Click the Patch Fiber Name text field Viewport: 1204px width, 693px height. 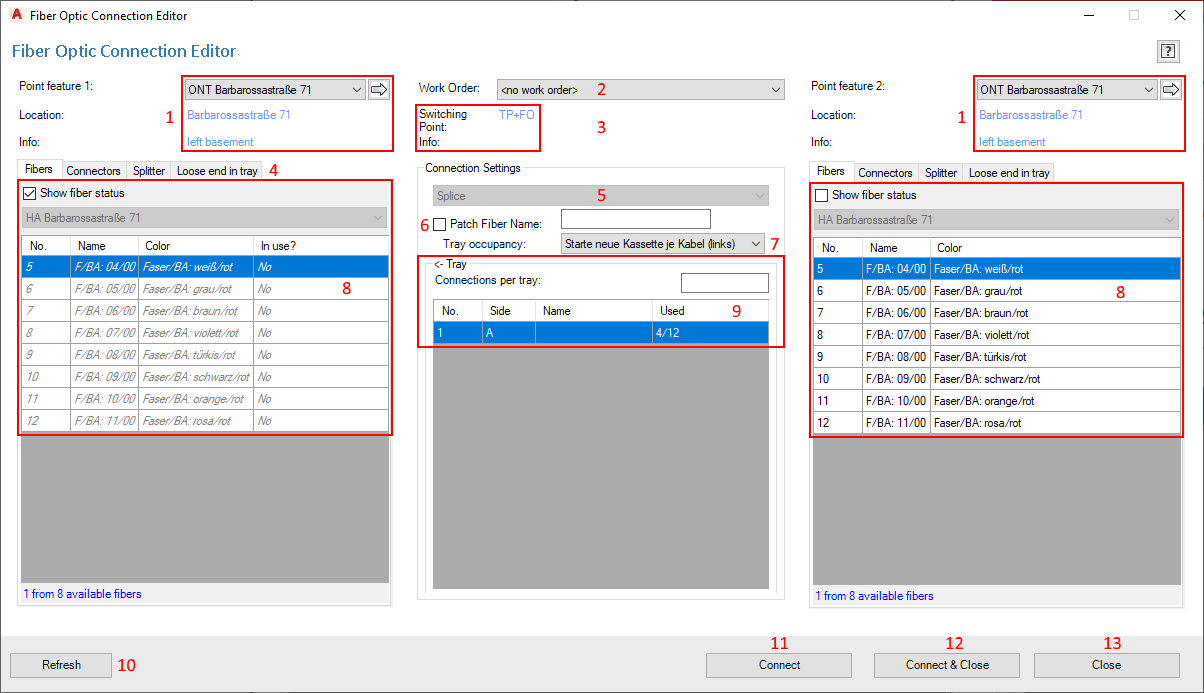tap(636, 219)
